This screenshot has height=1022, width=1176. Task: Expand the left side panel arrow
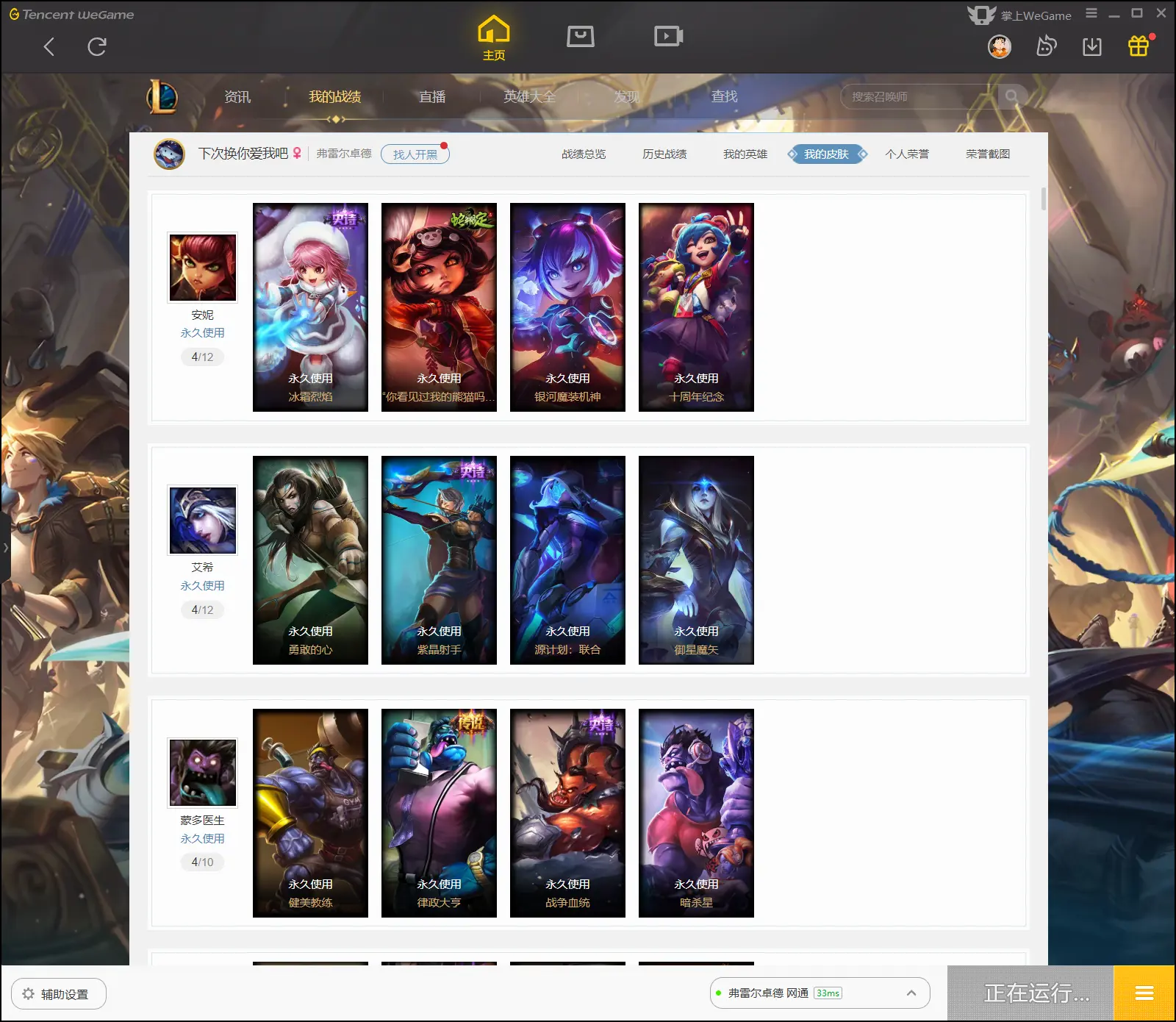5,548
